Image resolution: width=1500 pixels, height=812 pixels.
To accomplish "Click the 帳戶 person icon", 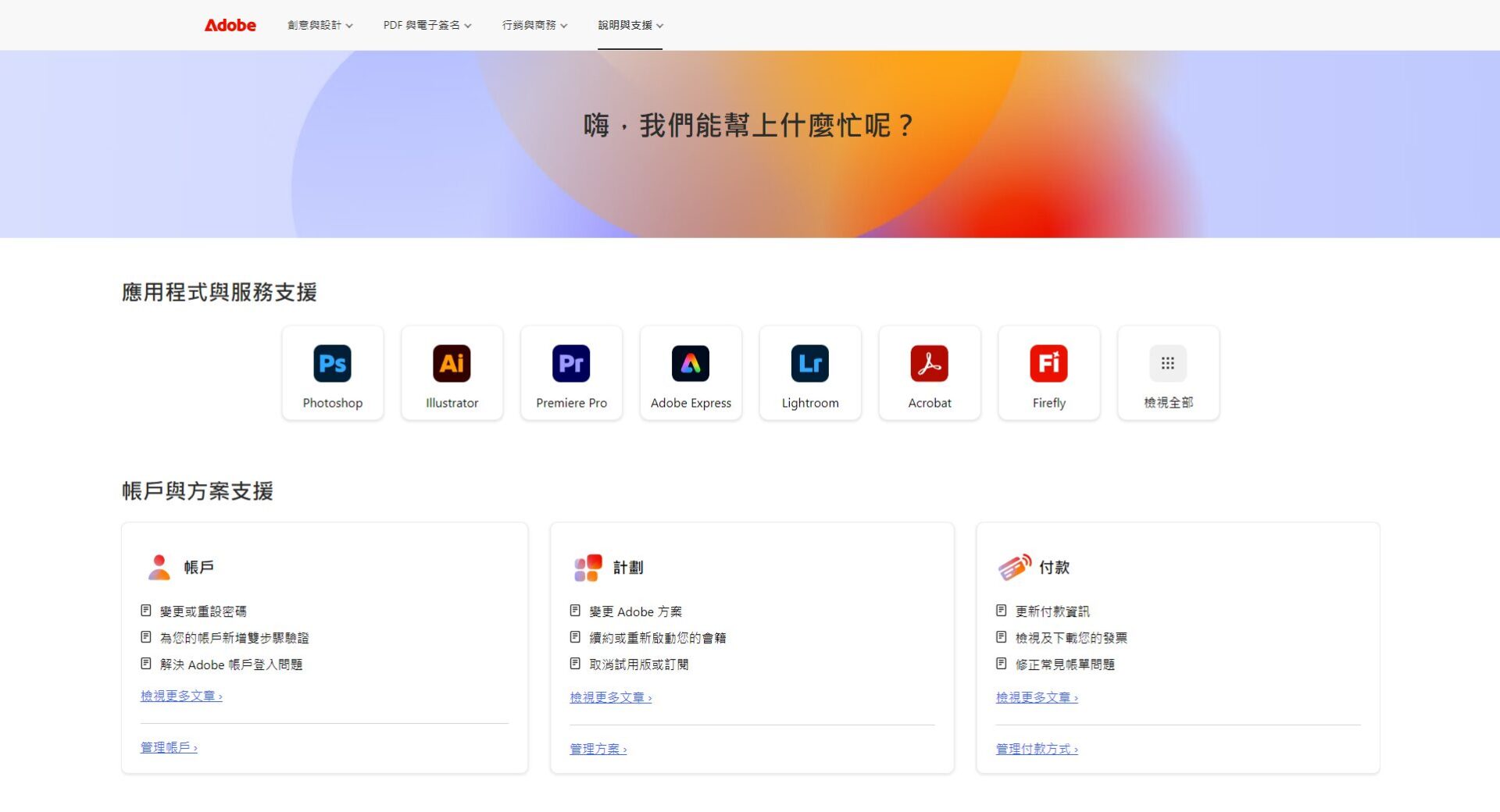I will click(159, 567).
